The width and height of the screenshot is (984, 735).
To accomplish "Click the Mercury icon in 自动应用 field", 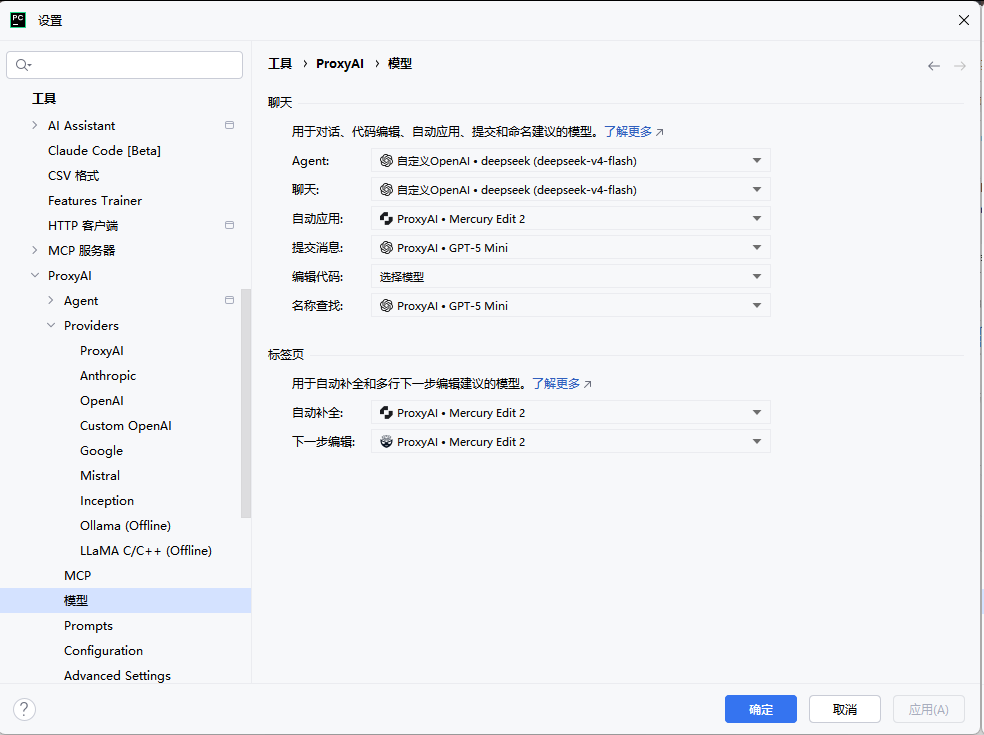I will coord(387,218).
